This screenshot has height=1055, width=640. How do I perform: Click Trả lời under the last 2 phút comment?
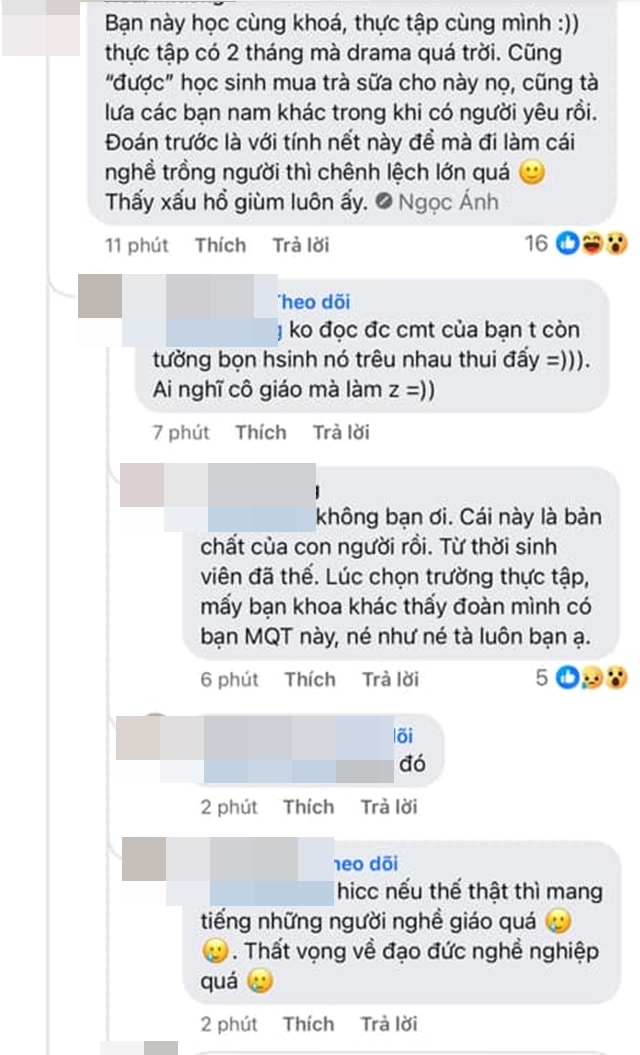pos(389,1023)
